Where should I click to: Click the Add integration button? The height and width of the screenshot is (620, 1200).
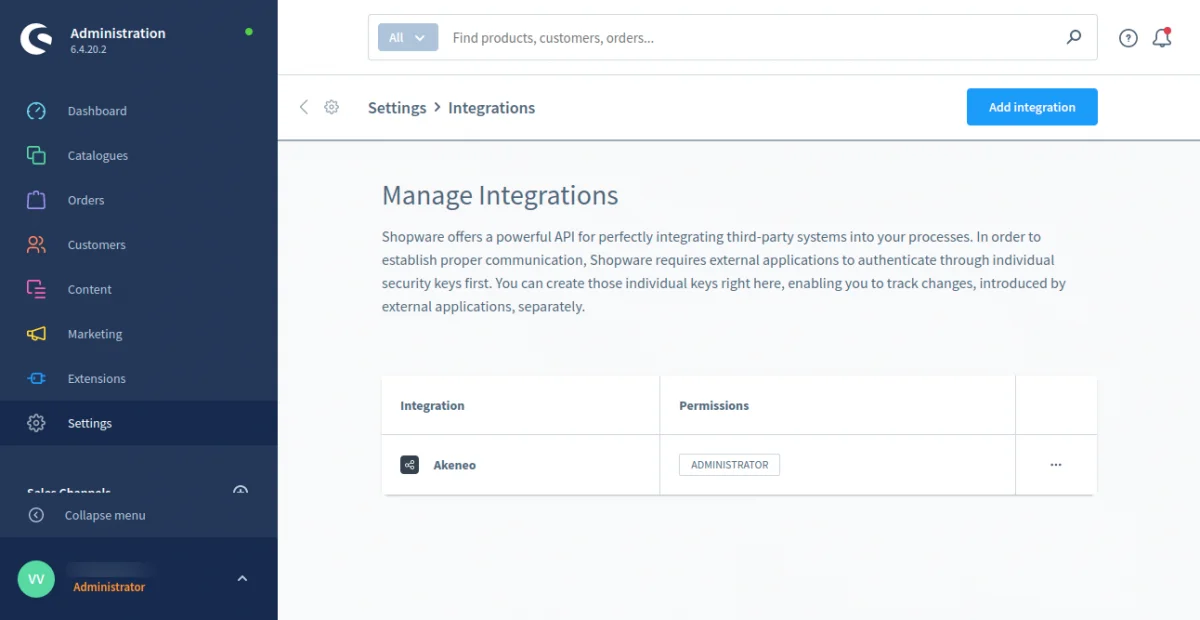point(1031,107)
